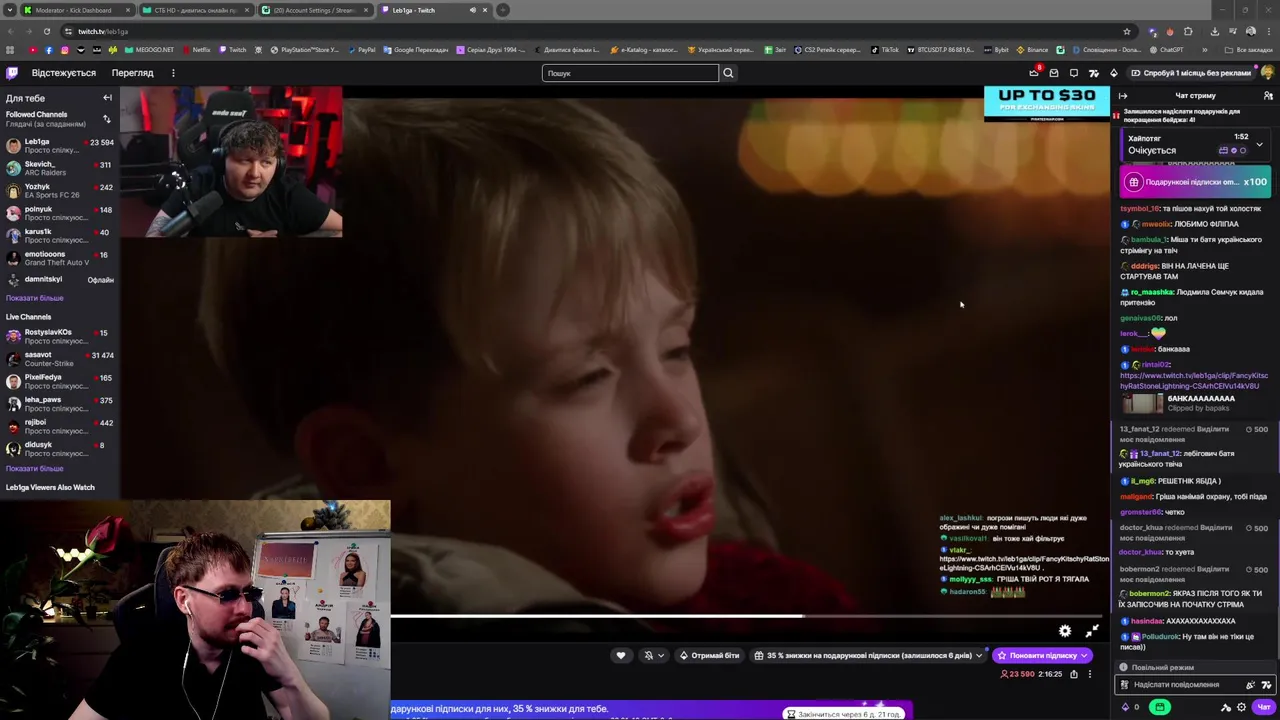Screen dimensions: 1280x720
Task: Open the cheer Bits icon in chat input
Action: (1250, 685)
